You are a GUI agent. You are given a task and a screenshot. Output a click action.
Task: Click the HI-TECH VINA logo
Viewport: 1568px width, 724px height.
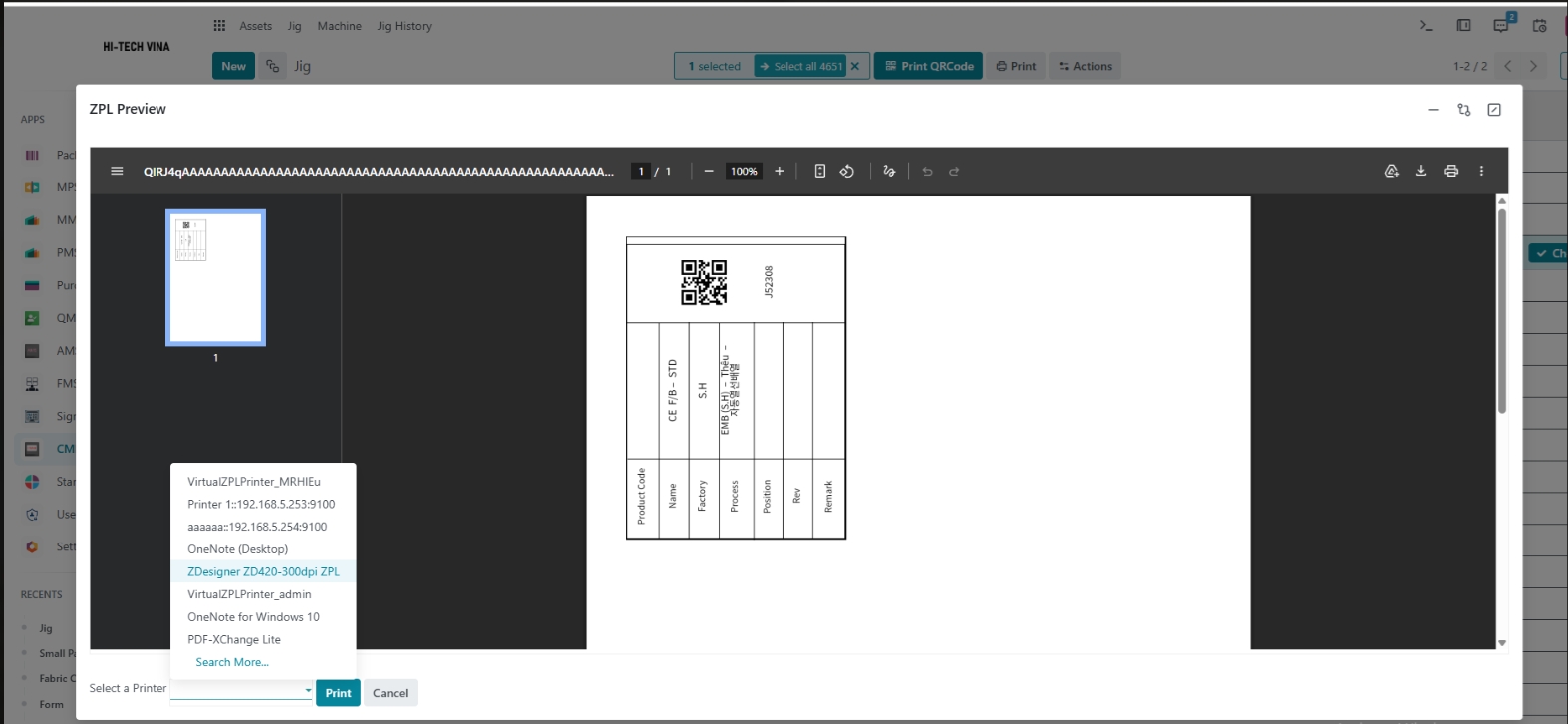[137, 47]
